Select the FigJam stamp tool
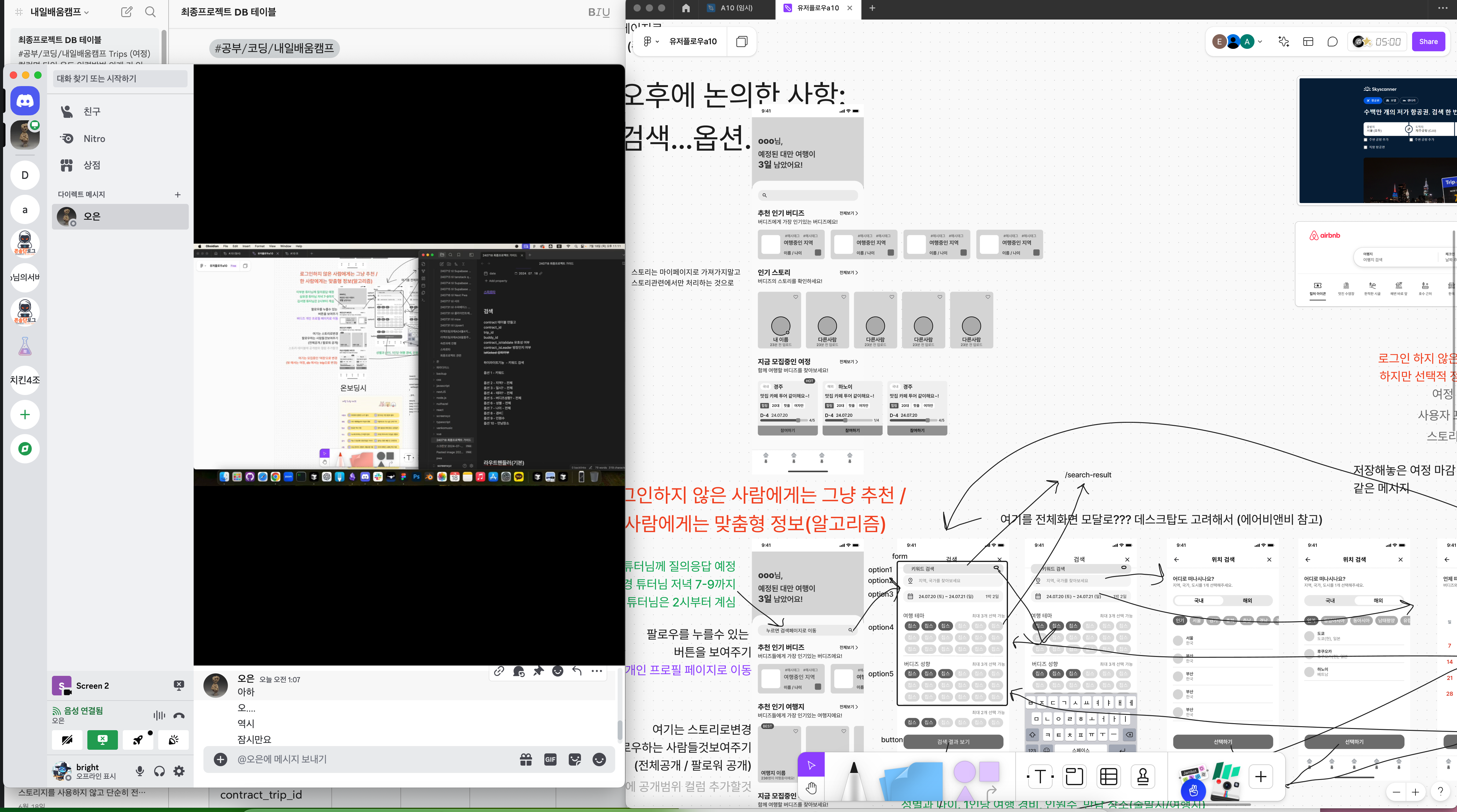Image resolution: width=1457 pixels, height=812 pixels. pyautogui.click(x=1142, y=777)
